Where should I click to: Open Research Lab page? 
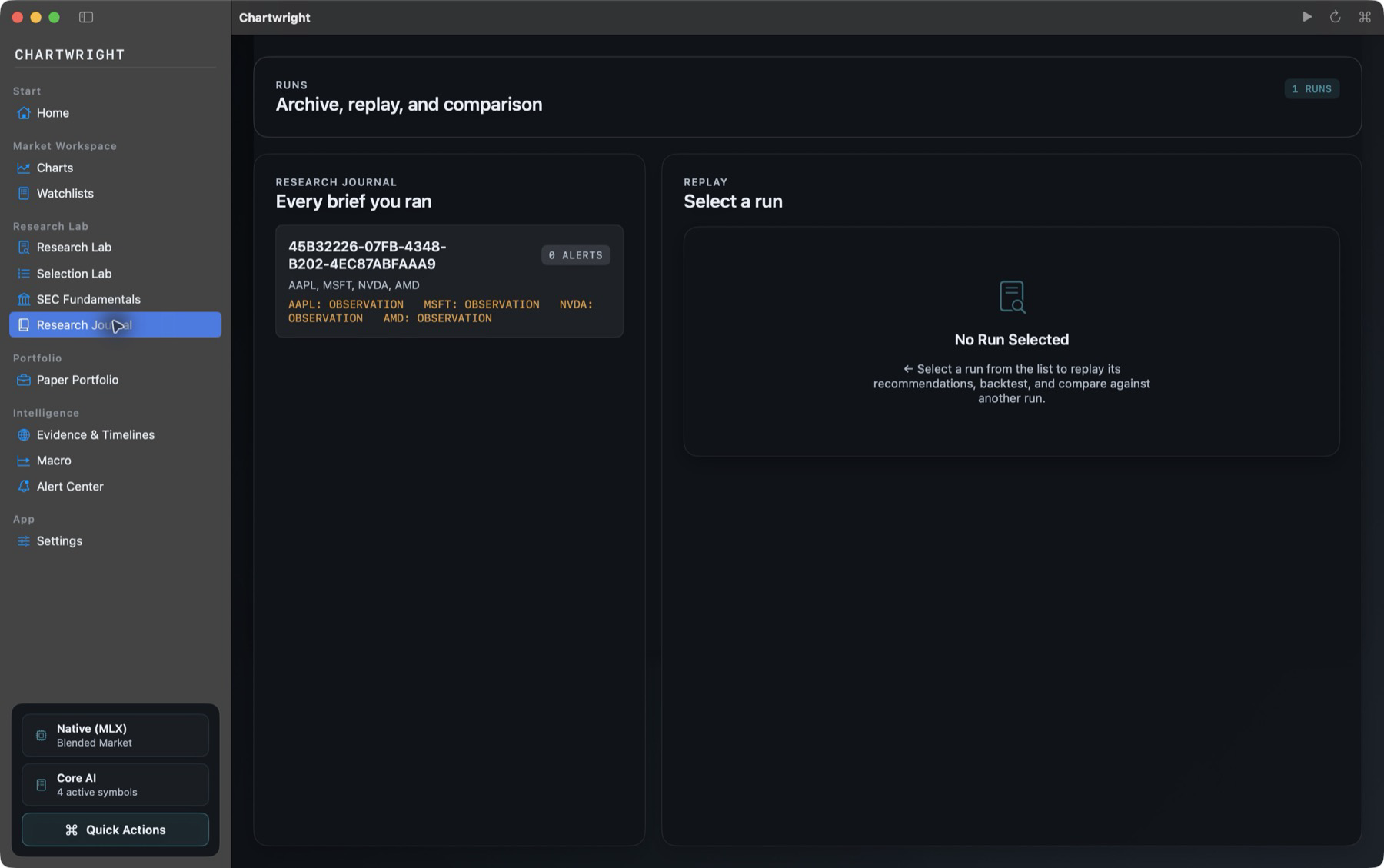115,248
